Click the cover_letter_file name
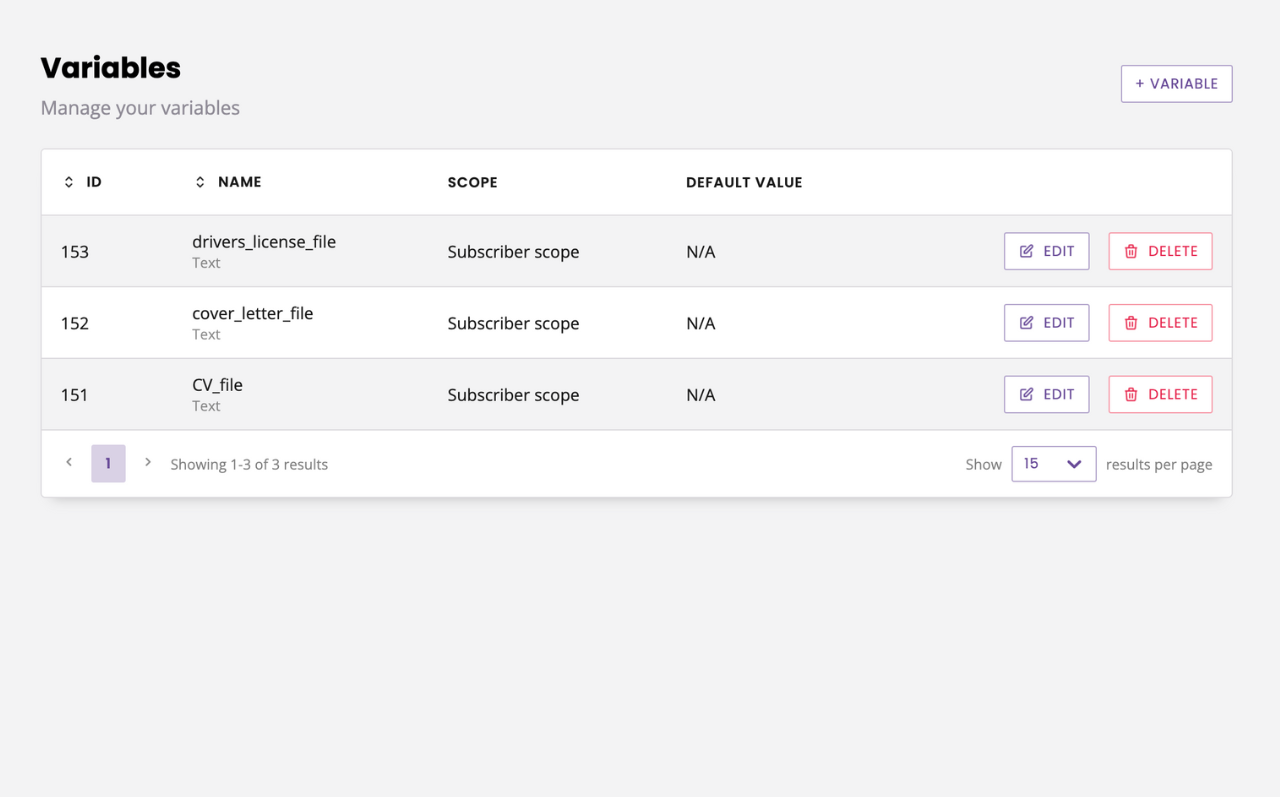The width and height of the screenshot is (1280, 797). pyautogui.click(x=252, y=314)
